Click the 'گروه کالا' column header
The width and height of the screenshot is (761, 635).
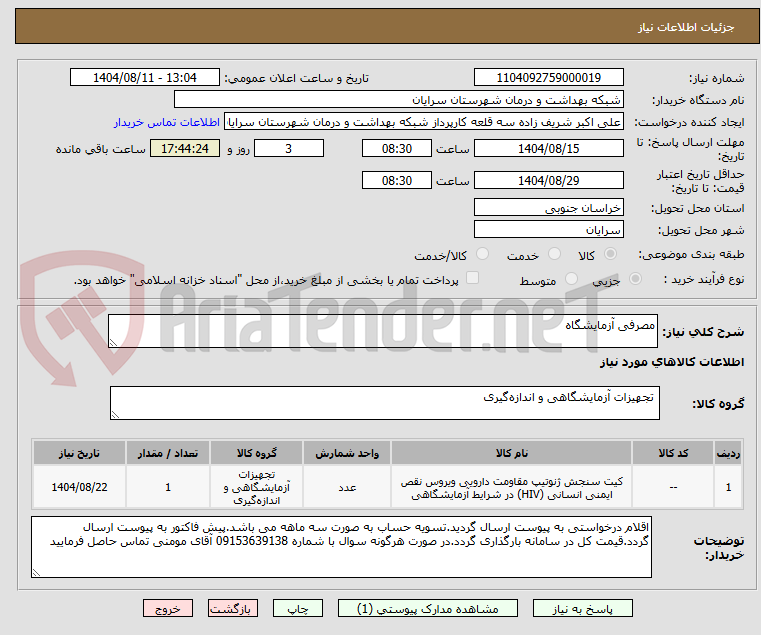pyautogui.click(x=257, y=453)
